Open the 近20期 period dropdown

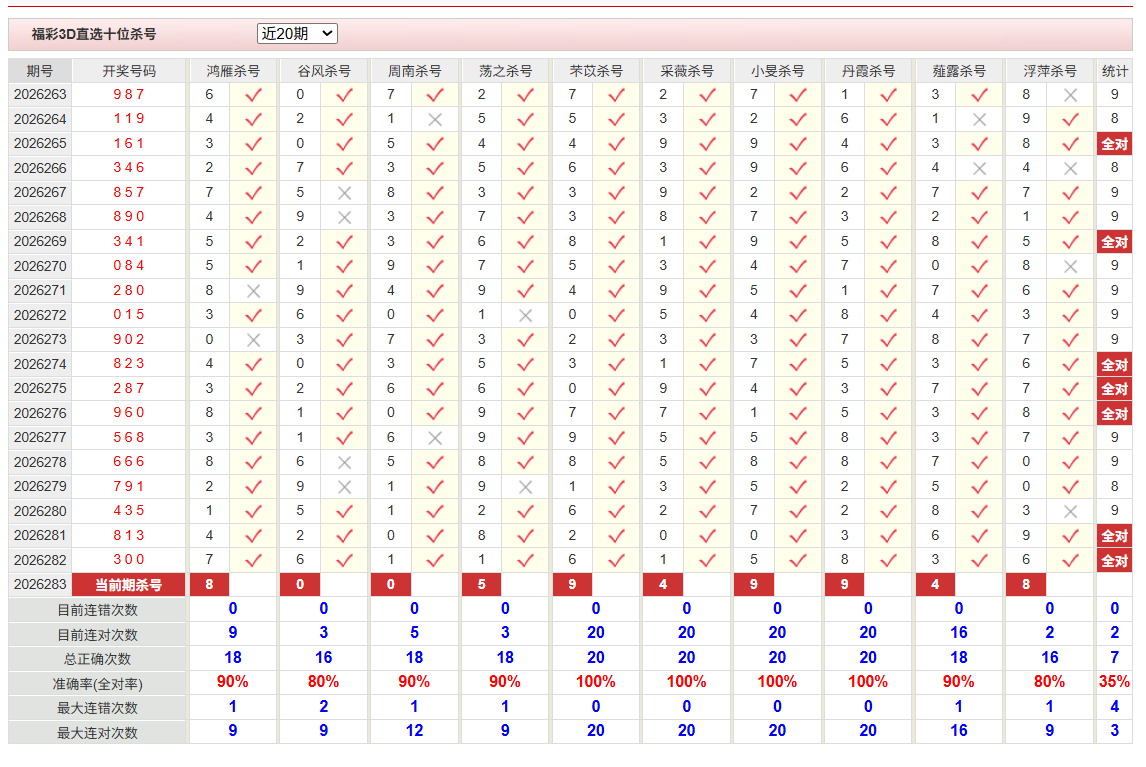pos(297,34)
